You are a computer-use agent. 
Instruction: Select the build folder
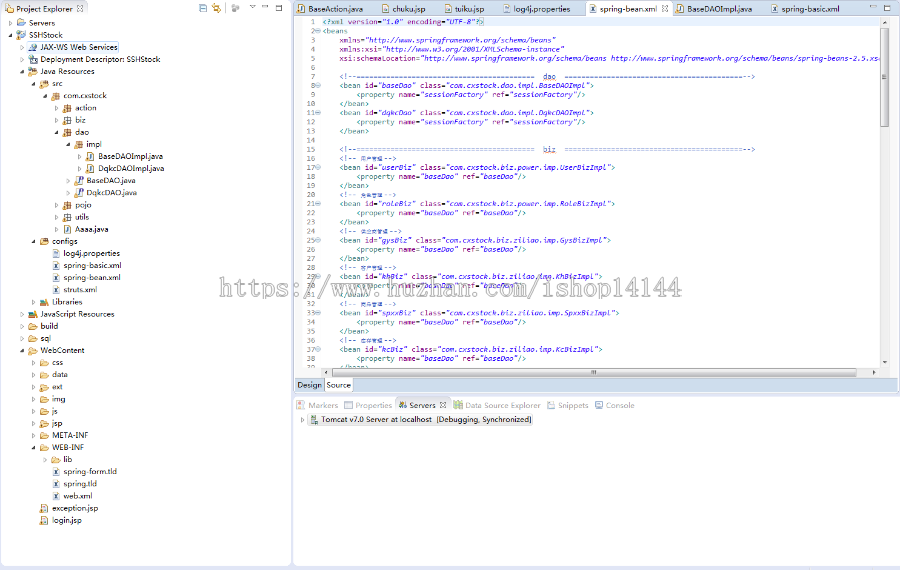(x=49, y=326)
